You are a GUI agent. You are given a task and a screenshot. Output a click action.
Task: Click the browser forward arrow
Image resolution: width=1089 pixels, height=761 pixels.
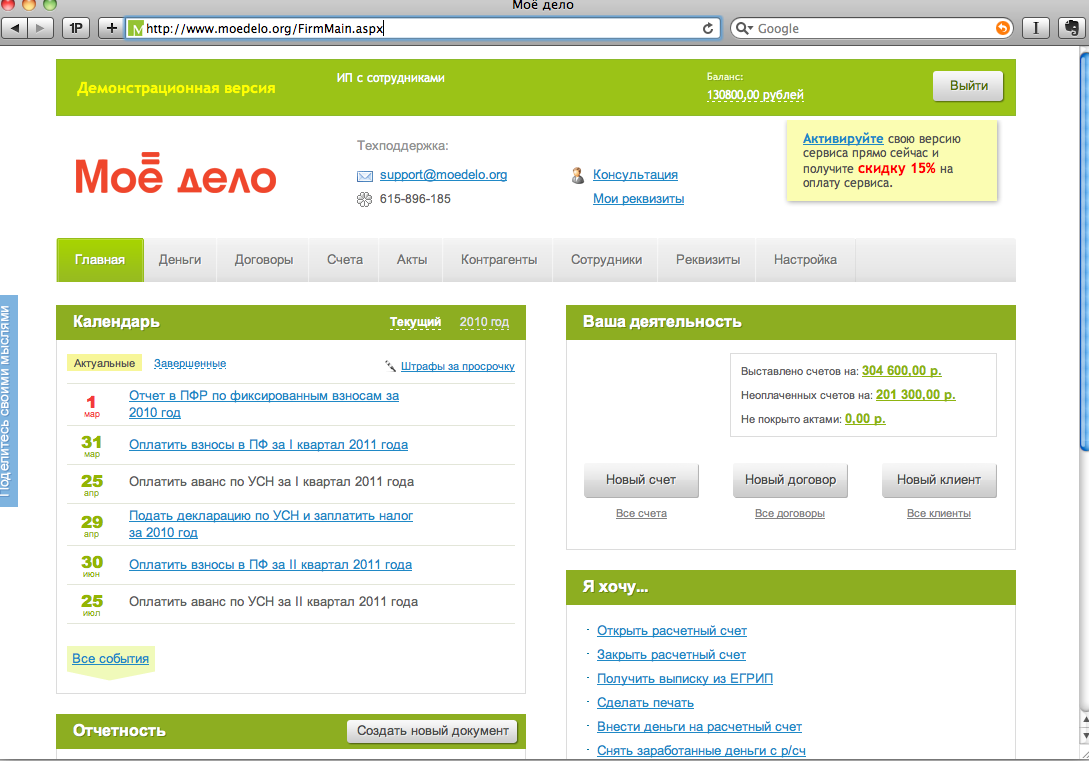pyautogui.click(x=40, y=28)
